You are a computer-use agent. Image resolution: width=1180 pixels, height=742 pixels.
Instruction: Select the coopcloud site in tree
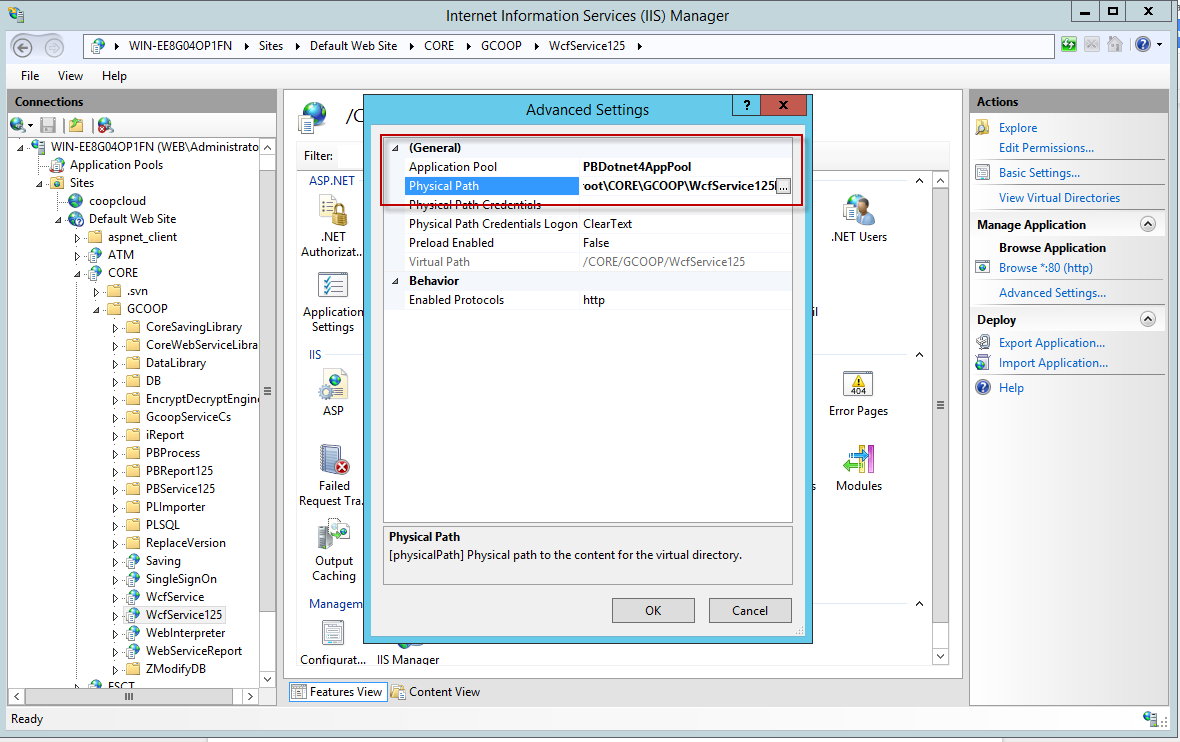pos(117,201)
